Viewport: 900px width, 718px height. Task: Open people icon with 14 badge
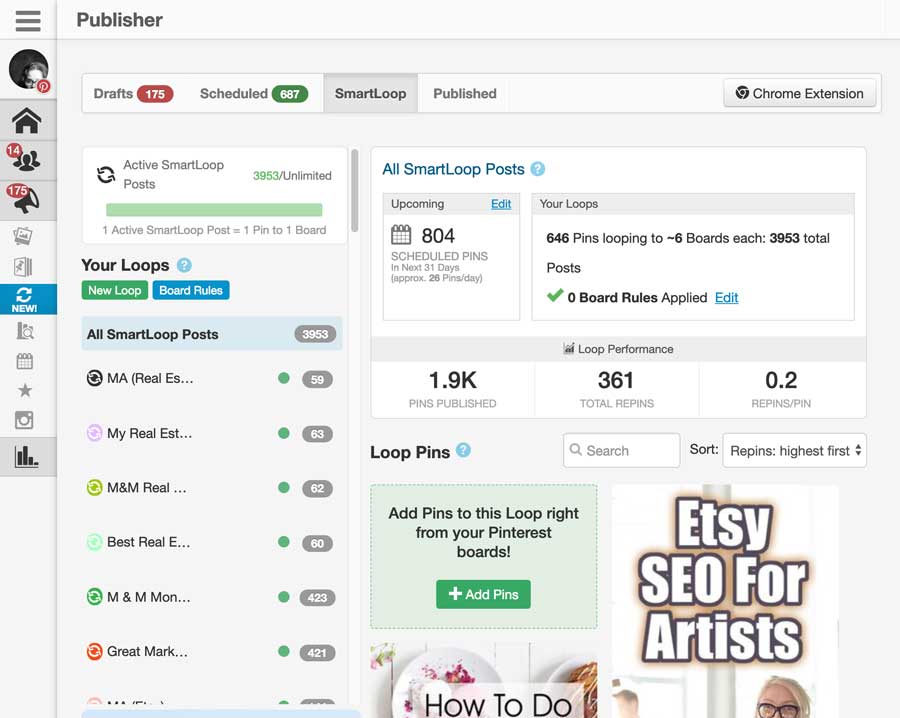pyautogui.click(x=25, y=160)
